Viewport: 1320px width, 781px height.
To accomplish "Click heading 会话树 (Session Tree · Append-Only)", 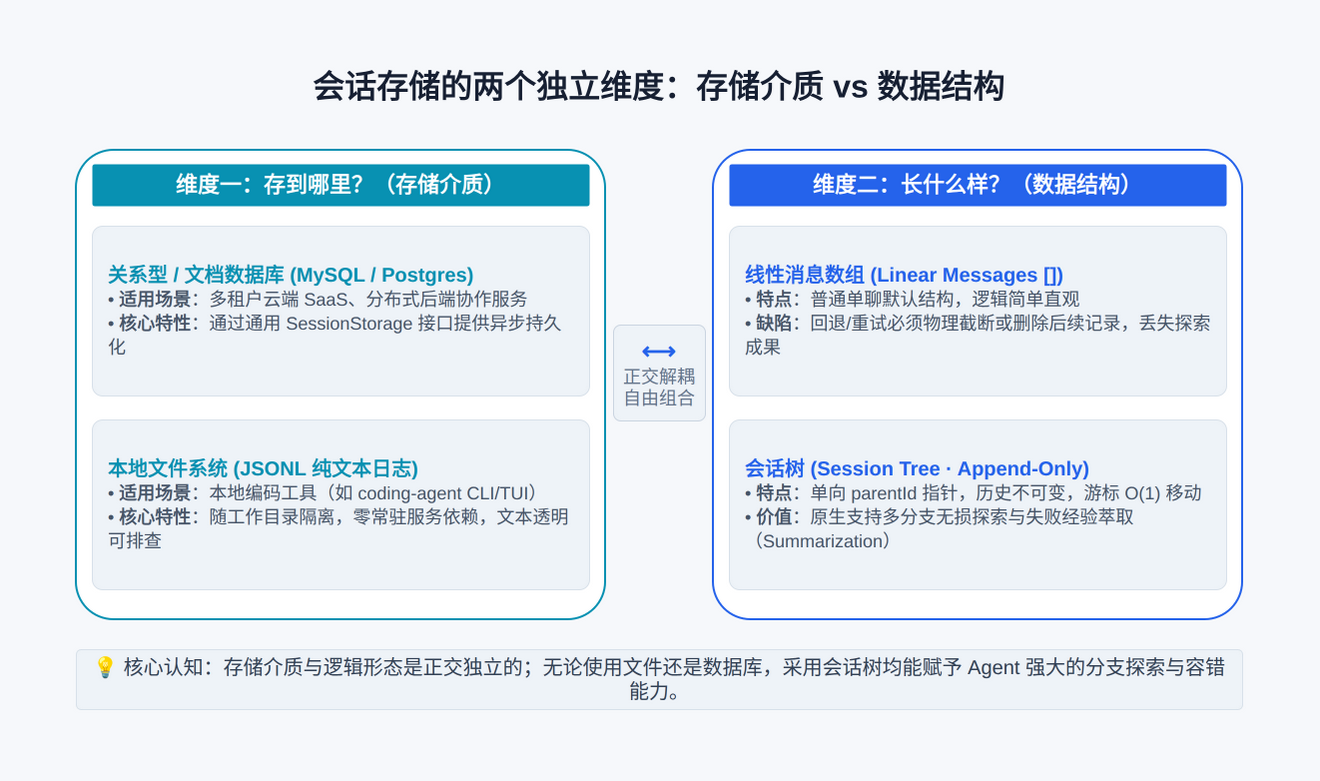I will [917, 469].
